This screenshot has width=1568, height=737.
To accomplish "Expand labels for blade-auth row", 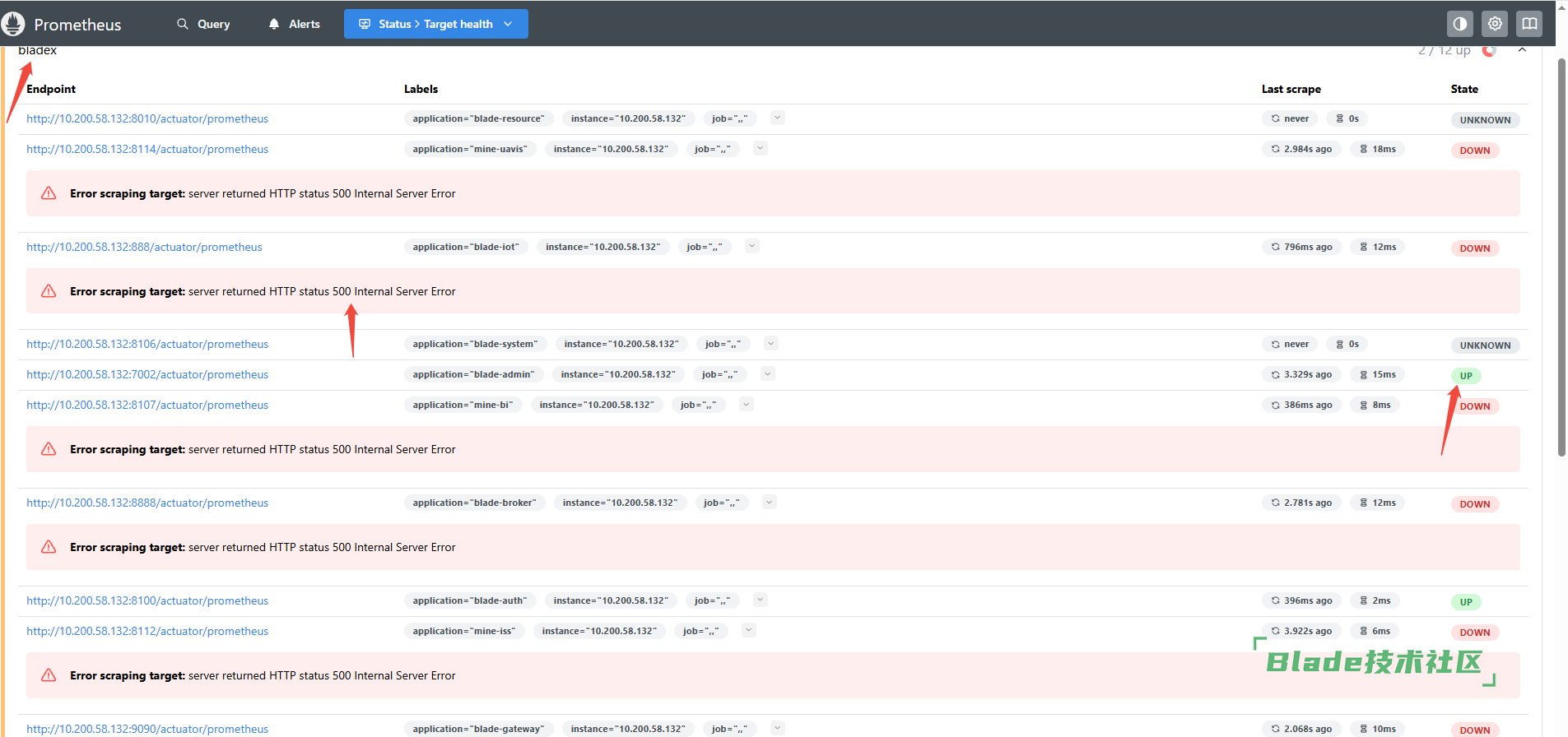I will pyautogui.click(x=761, y=600).
